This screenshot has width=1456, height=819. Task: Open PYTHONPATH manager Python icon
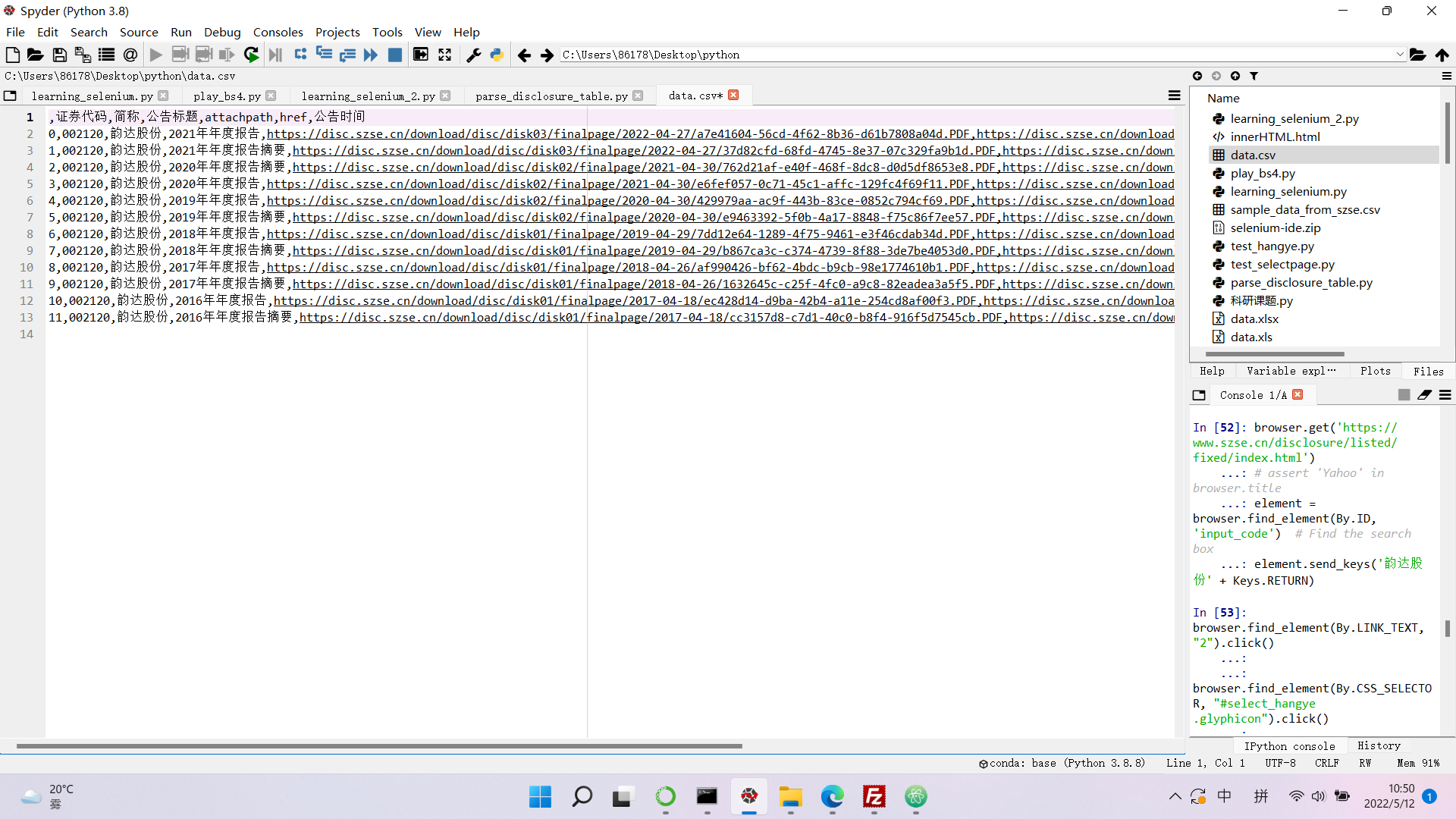(x=497, y=55)
